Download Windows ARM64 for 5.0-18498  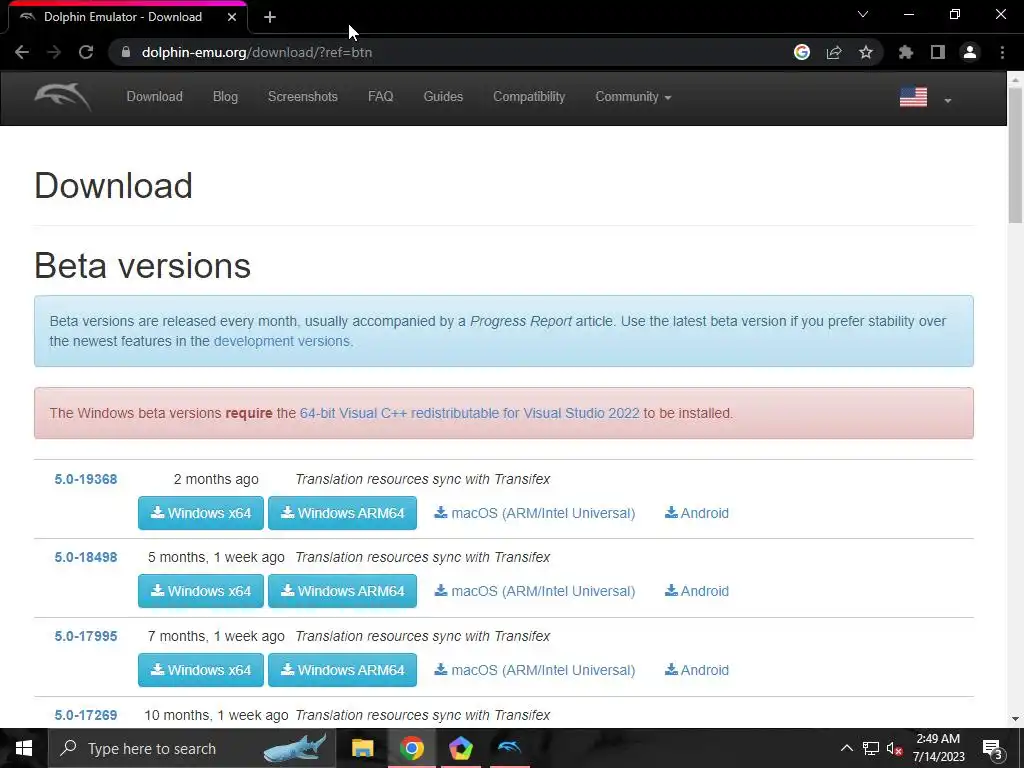click(x=342, y=591)
